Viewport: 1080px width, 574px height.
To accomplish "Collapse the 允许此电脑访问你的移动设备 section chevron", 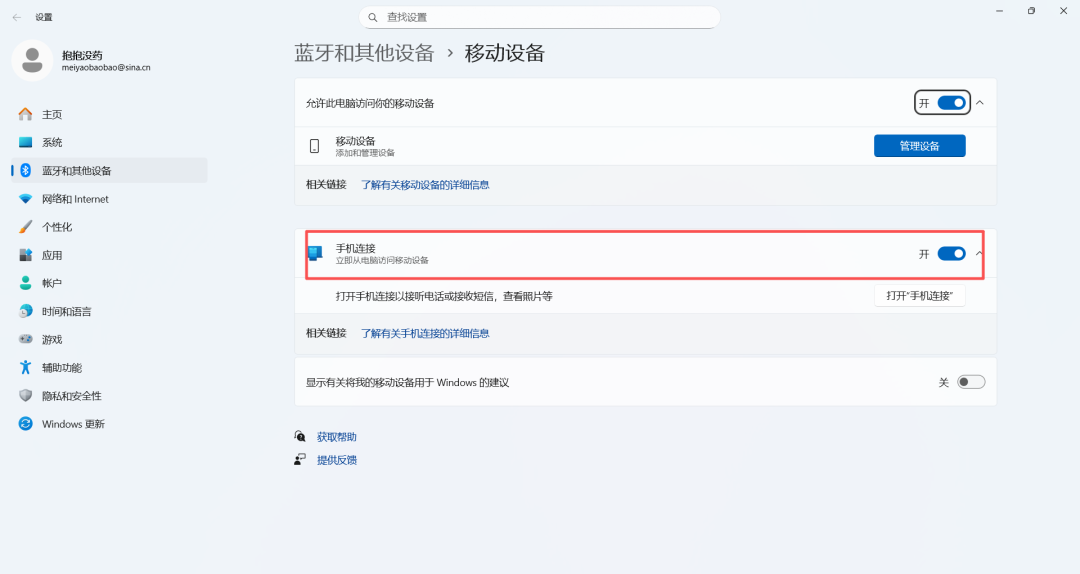I will (980, 103).
